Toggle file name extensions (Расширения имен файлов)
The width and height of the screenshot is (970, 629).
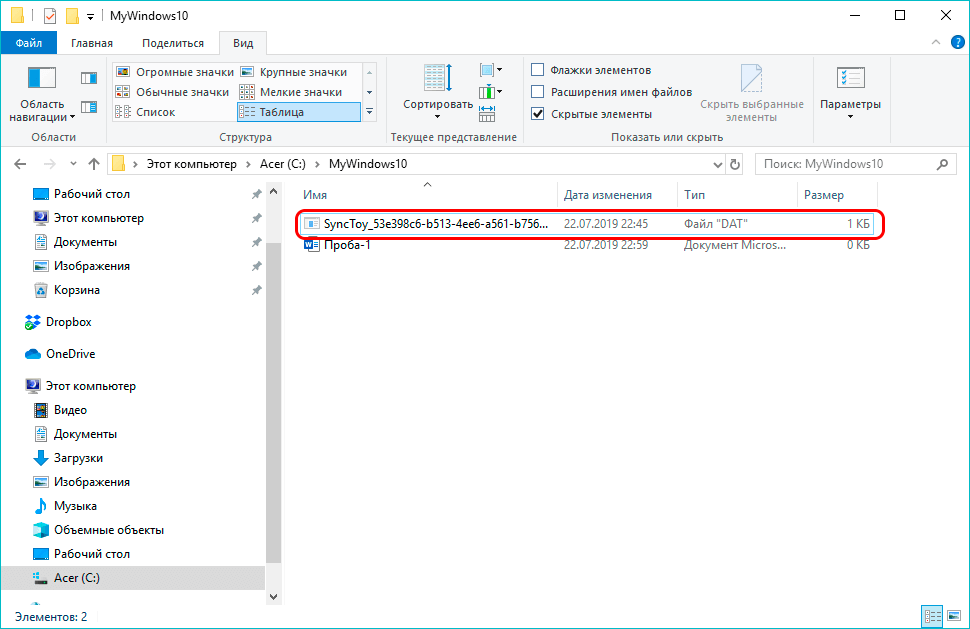(538, 92)
